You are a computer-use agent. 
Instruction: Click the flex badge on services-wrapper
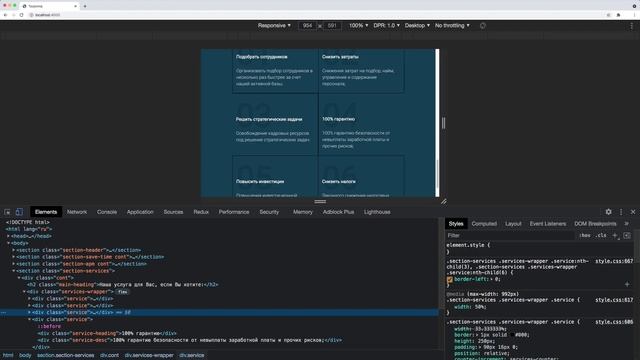(122, 292)
